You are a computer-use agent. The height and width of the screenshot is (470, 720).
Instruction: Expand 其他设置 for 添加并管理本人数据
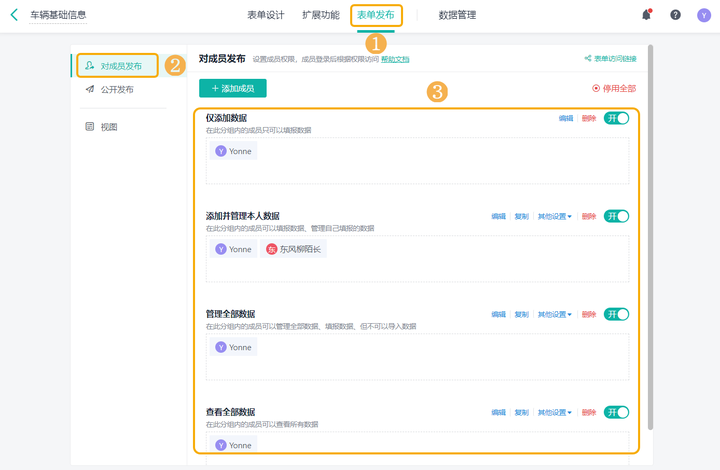tap(555, 216)
